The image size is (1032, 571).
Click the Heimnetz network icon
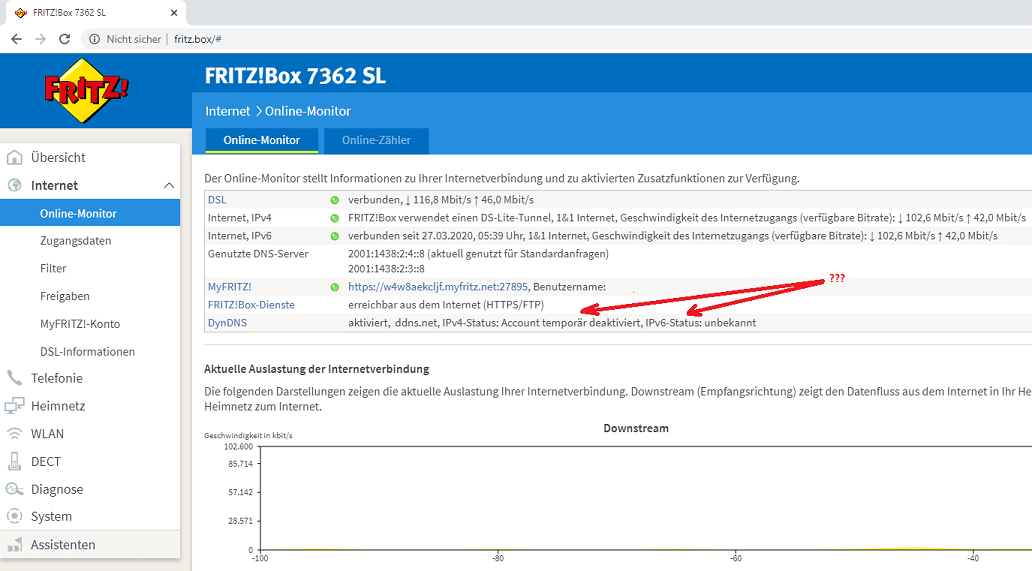pos(14,406)
